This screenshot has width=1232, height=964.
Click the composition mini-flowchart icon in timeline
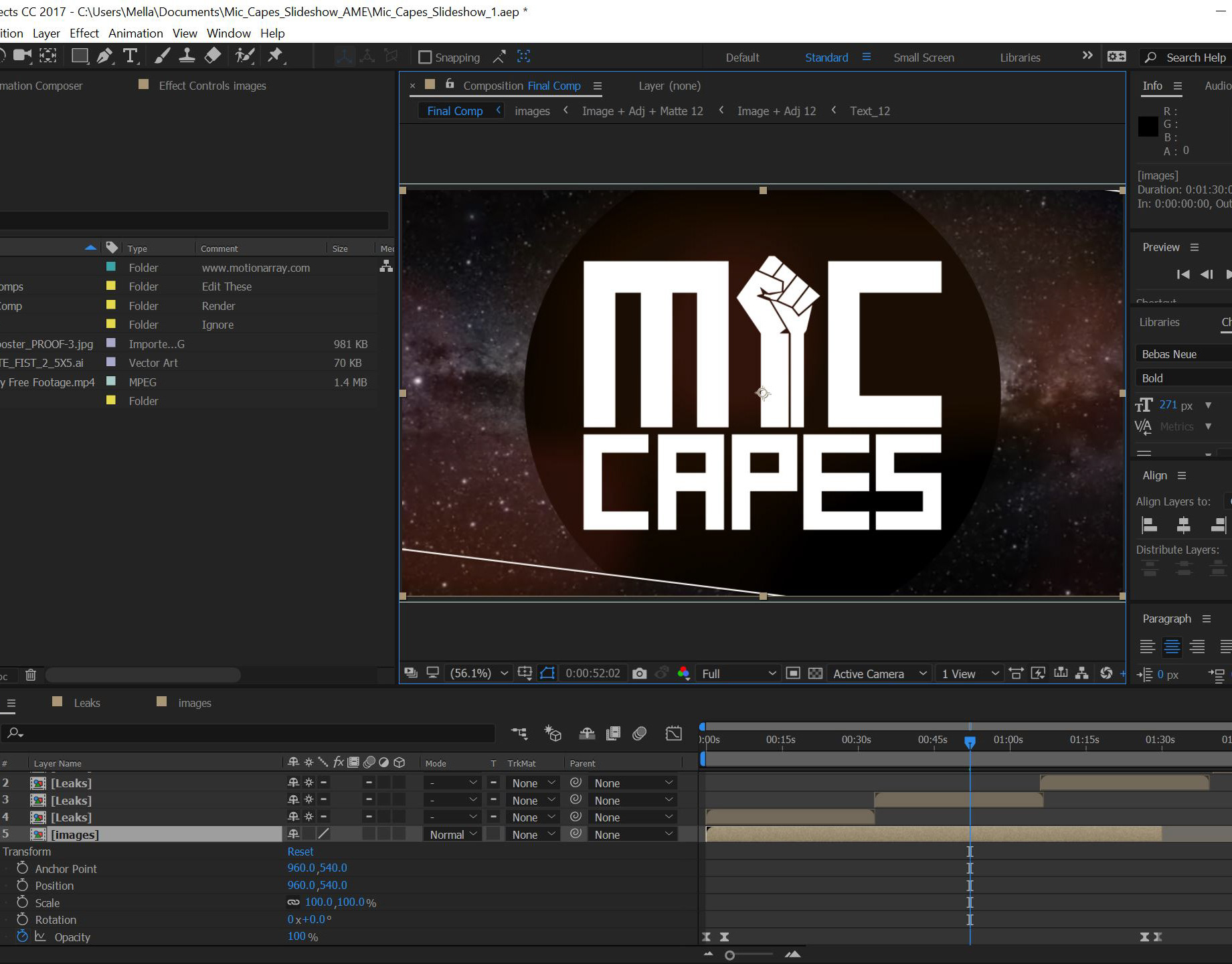519,734
